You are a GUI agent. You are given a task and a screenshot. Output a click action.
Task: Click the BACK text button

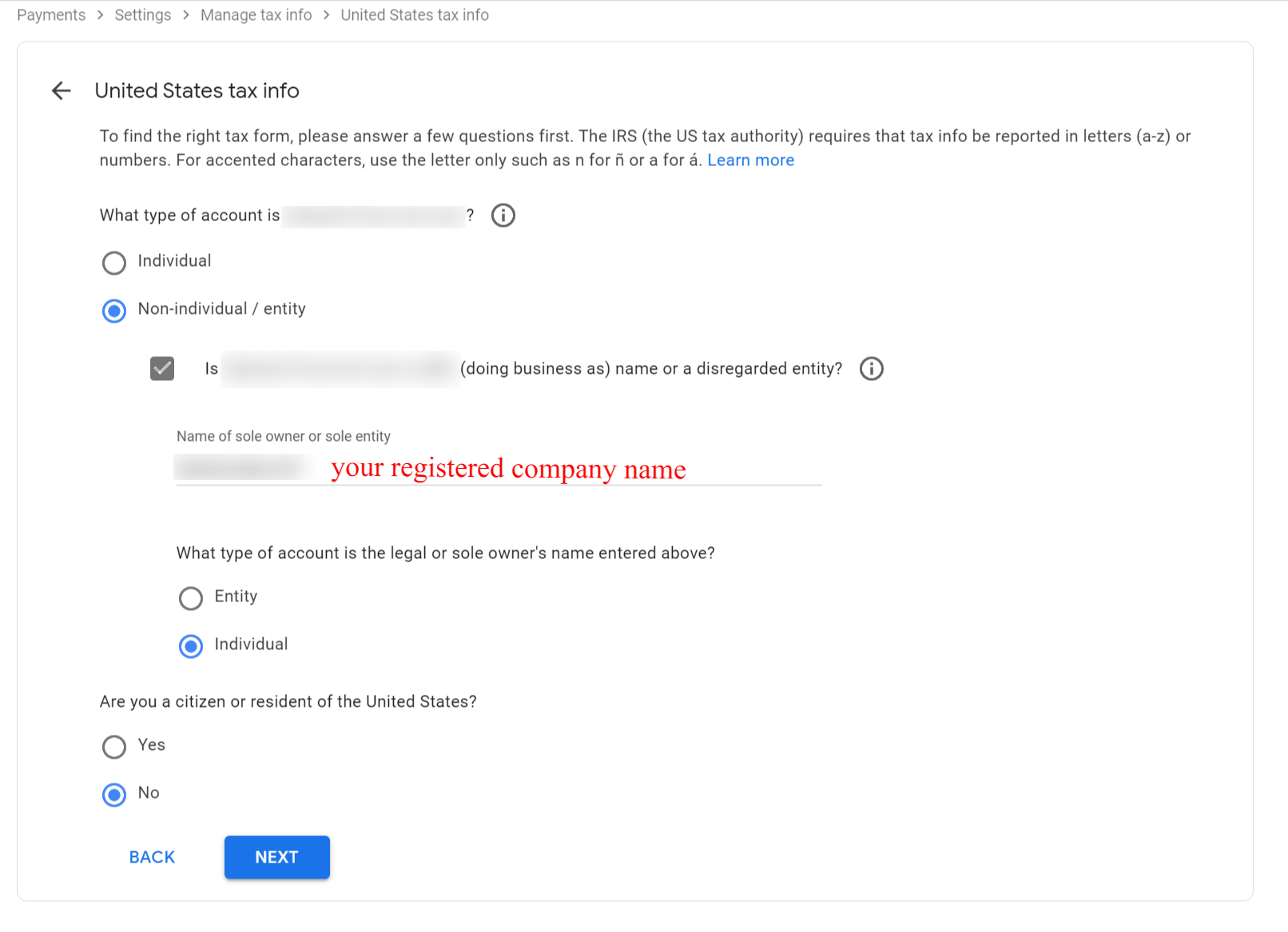[x=152, y=858]
